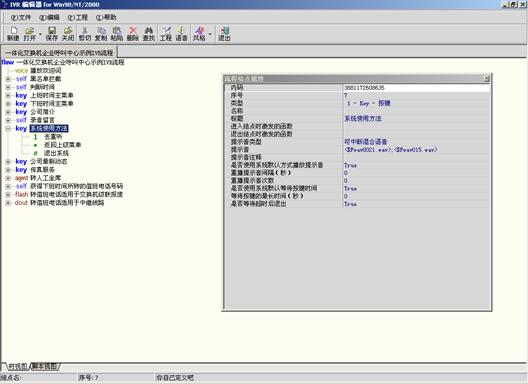This screenshot has height=384, width=528.
Task: Collapse the selected 系统使用方法 key node
Action: (x=8, y=128)
